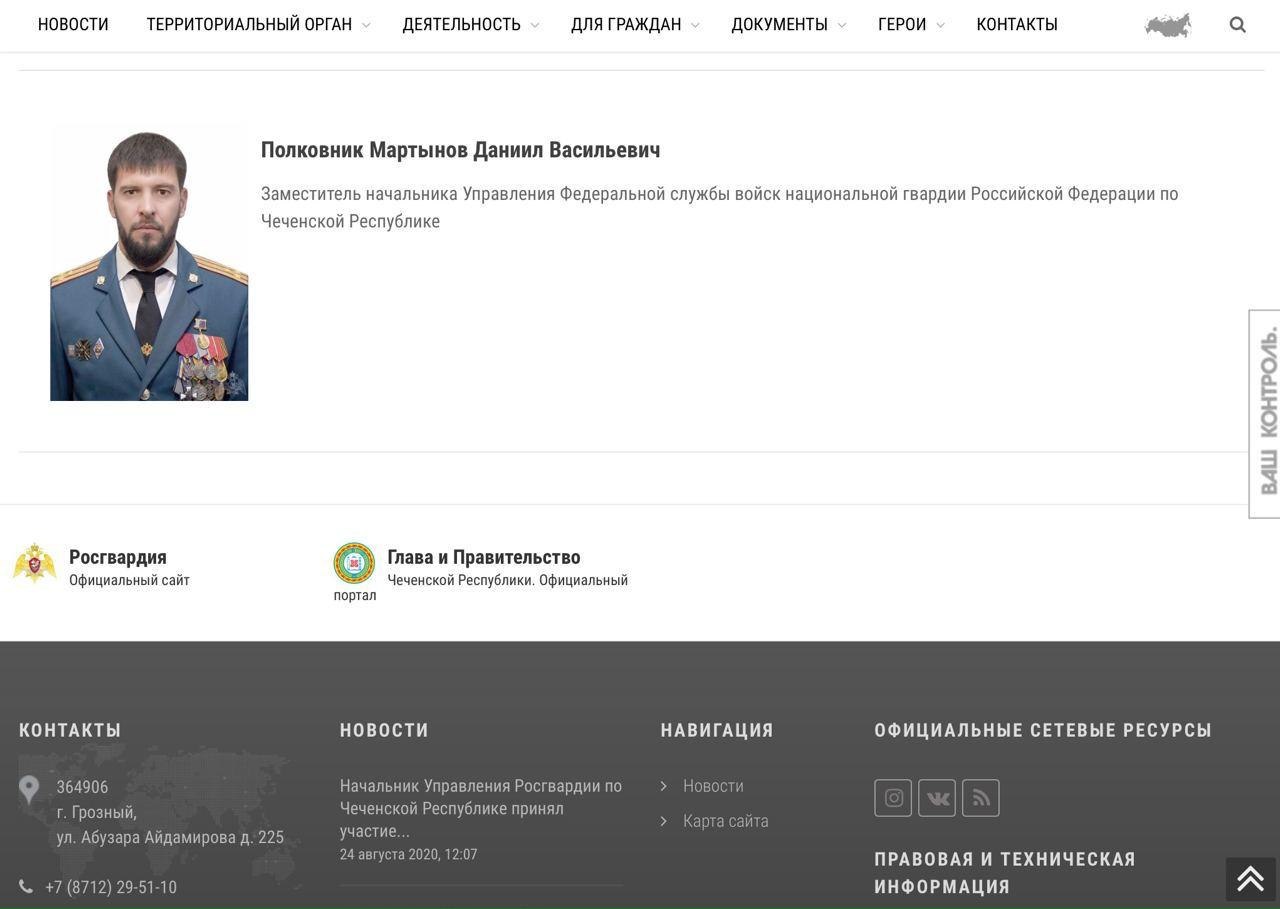Open the Деятельность menu

[461, 24]
